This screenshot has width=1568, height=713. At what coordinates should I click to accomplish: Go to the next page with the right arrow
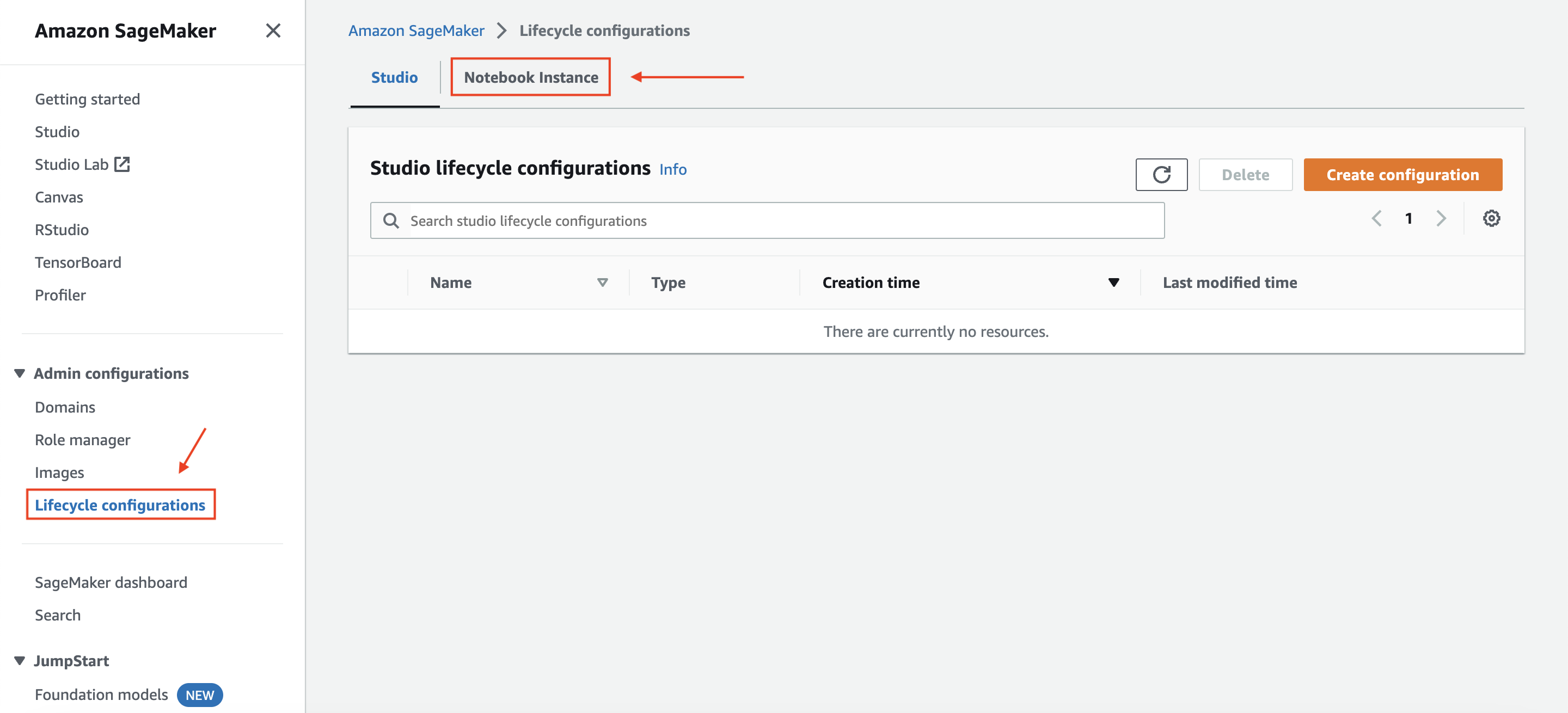click(x=1441, y=218)
